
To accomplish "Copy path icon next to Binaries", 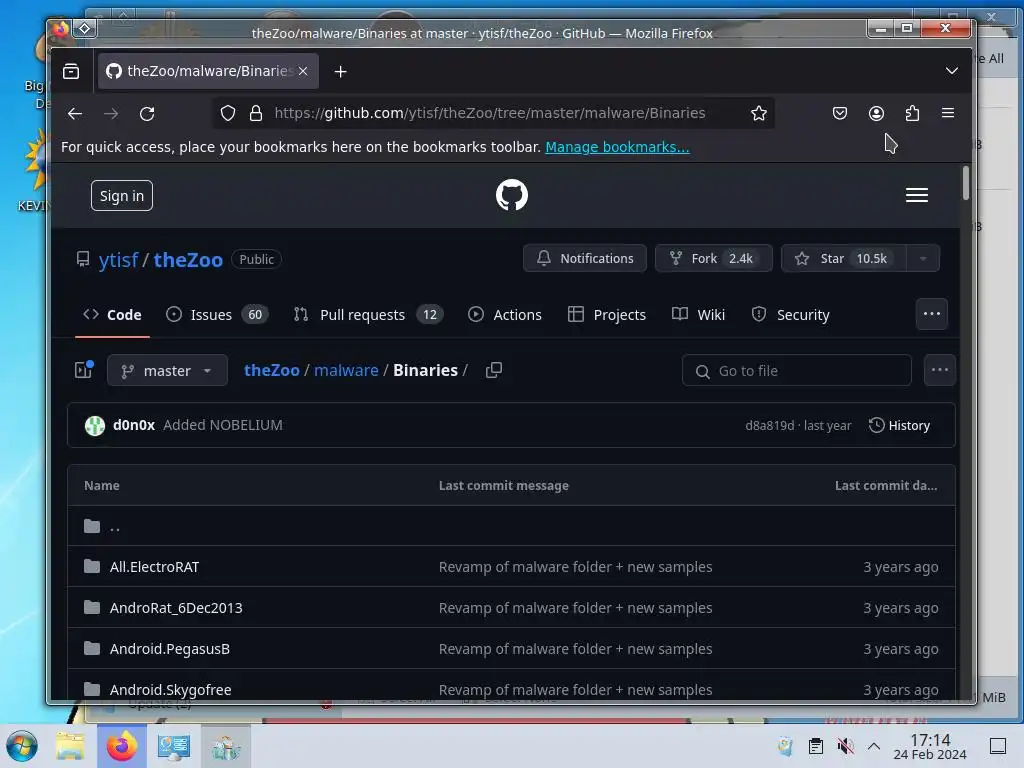I will [x=494, y=370].
